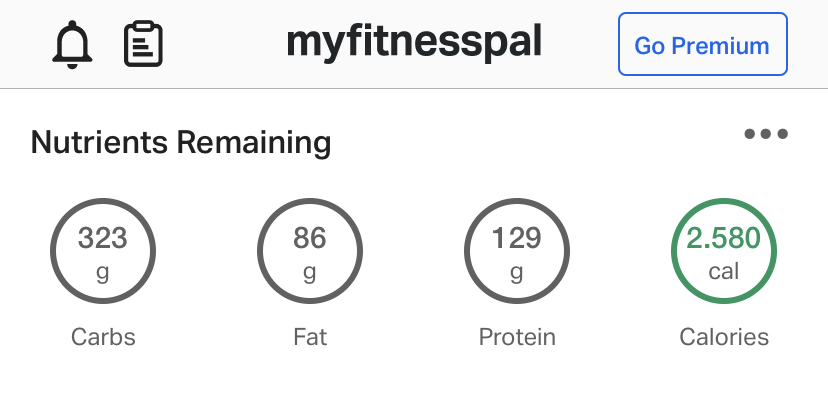Click the Fat text label
This screenshot has height=410, width=828.
click(x=310, y=337)
